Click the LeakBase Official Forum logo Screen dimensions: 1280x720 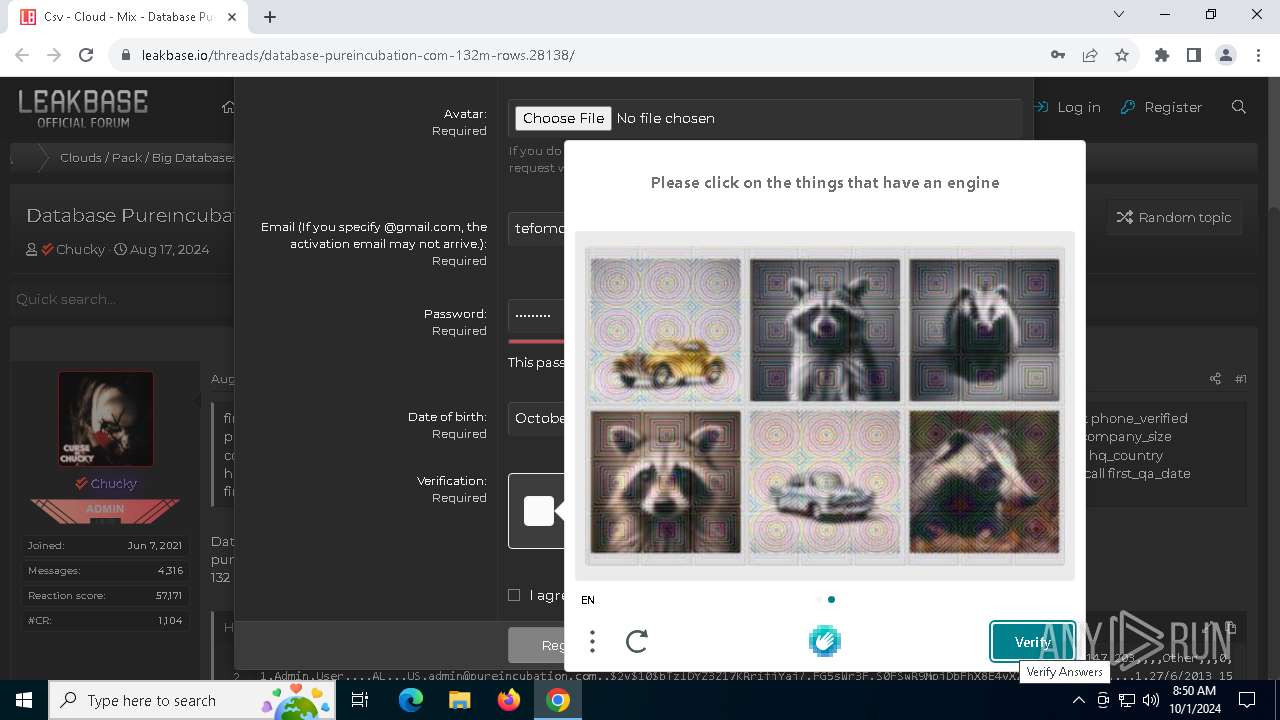83,108
